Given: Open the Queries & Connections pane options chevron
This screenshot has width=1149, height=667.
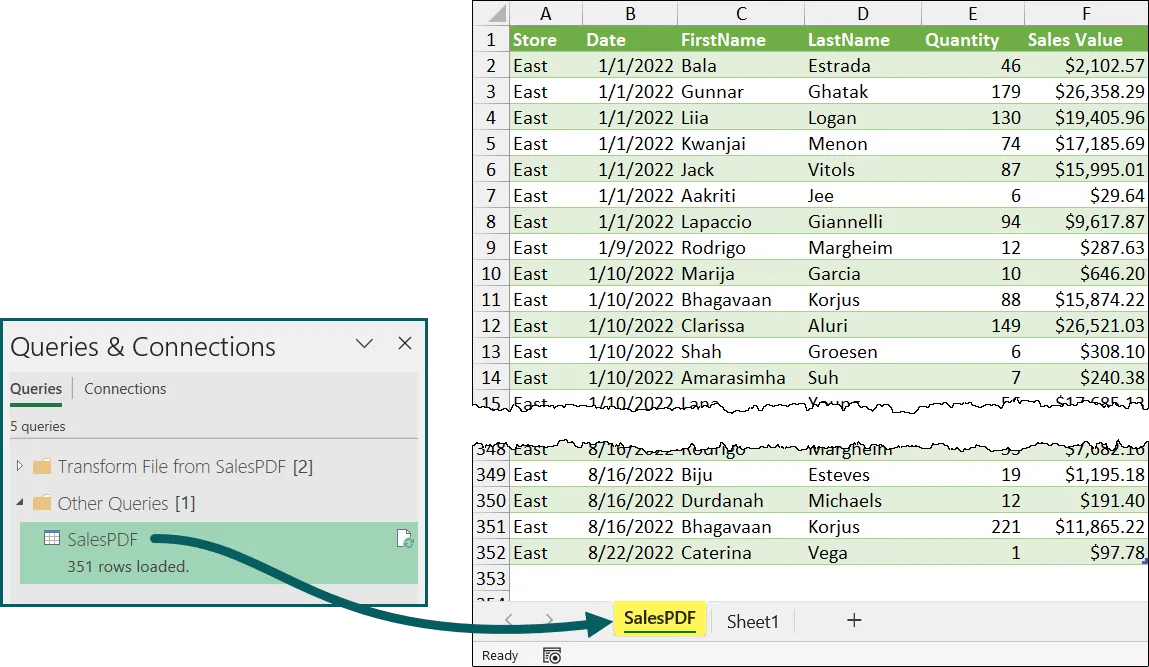Looking at the screenshot, I should click(x=364, y=344).
